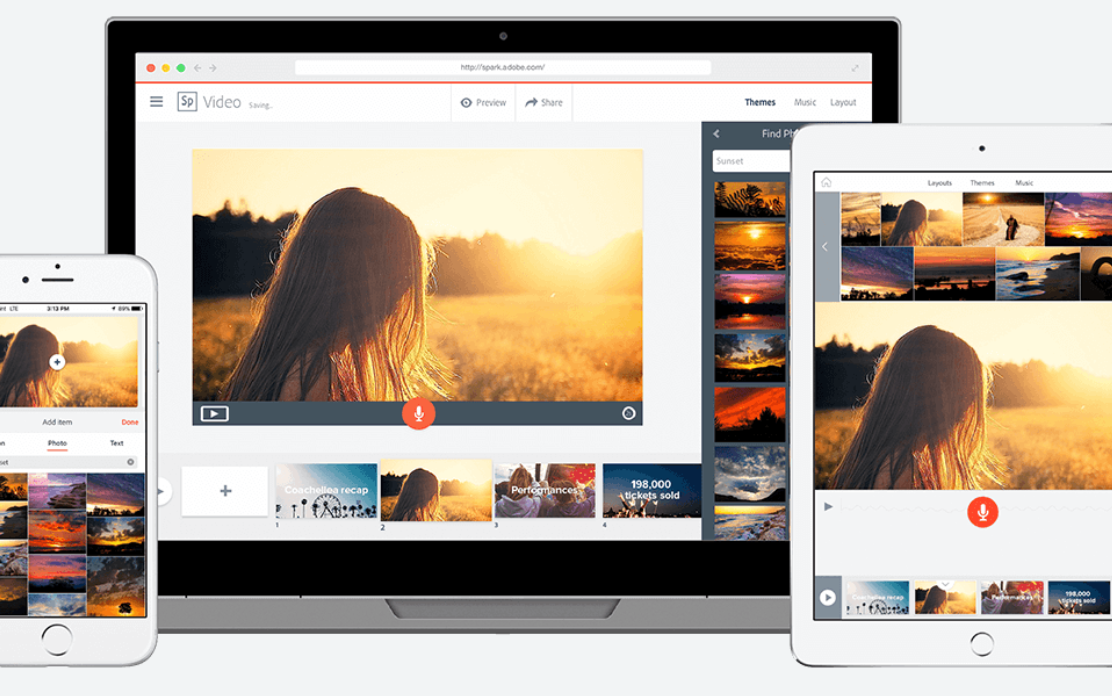Click the tablet audio waveform track
Image resolution: width=1112 pixels, height=696 pixels.
tap(900, 508)
